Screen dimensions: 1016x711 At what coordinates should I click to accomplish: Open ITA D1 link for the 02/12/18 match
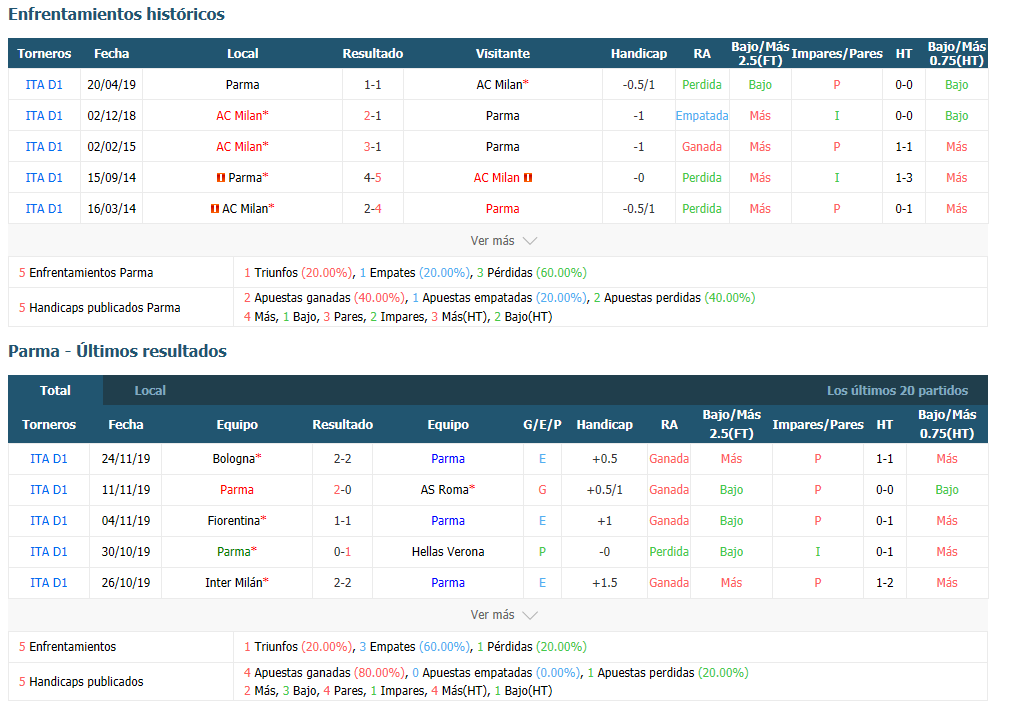click(x=44, y=116)
